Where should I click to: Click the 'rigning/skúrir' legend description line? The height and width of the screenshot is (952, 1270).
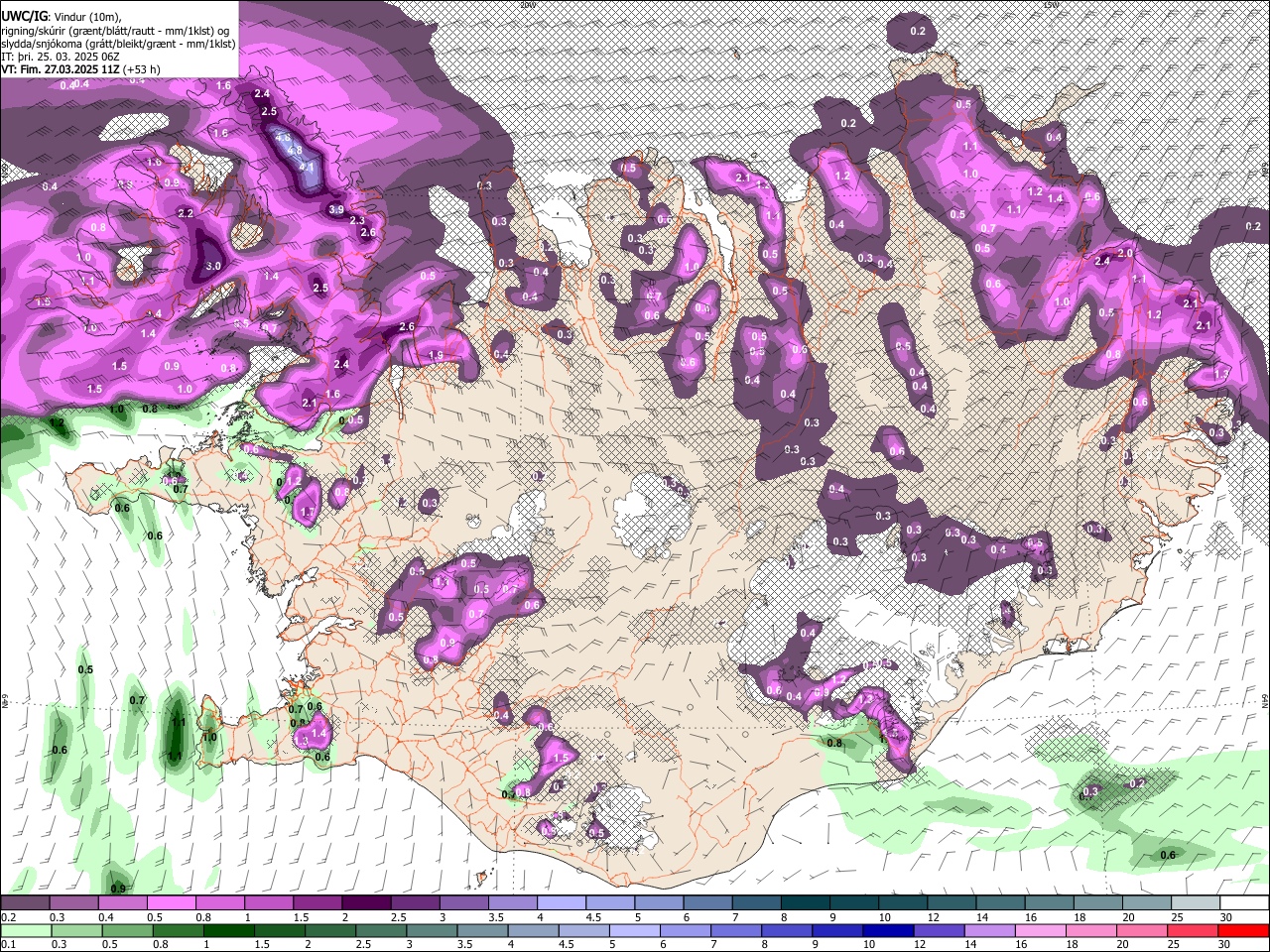click(113, 31)
